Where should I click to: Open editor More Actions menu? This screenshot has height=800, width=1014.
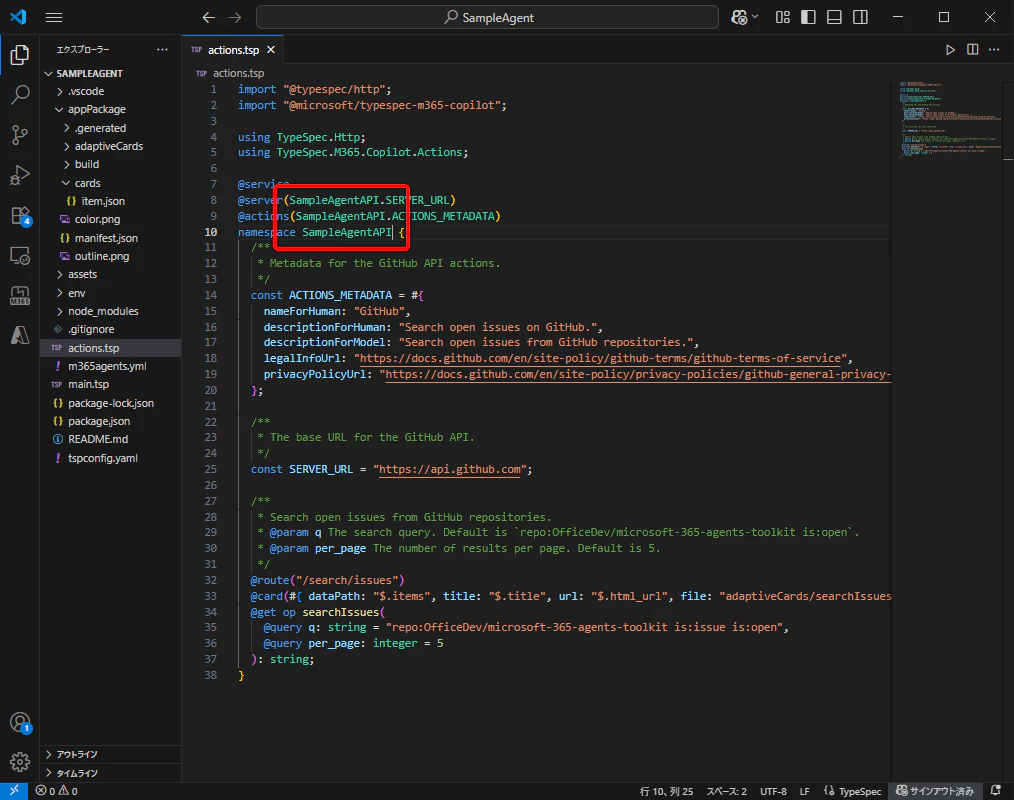pos(994,50)
